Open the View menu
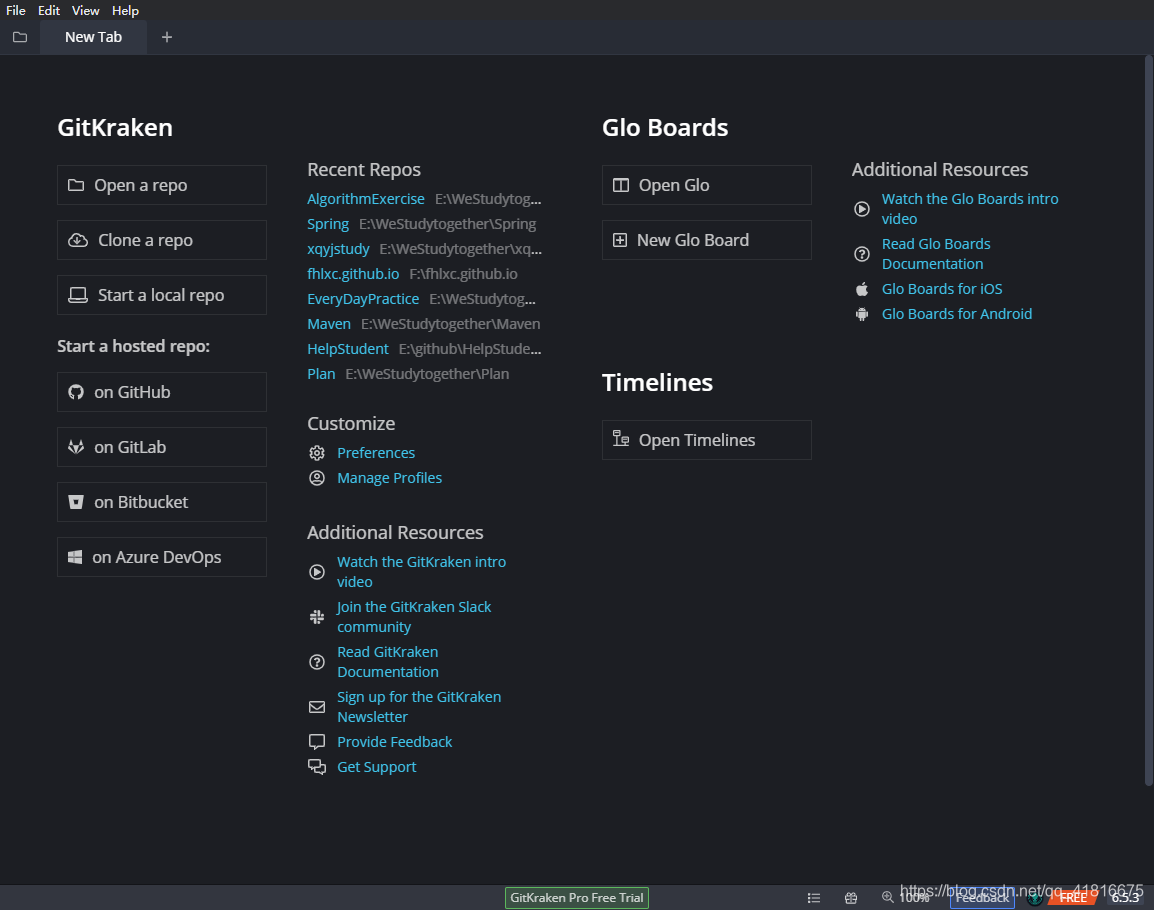 (x=85, y=10)
